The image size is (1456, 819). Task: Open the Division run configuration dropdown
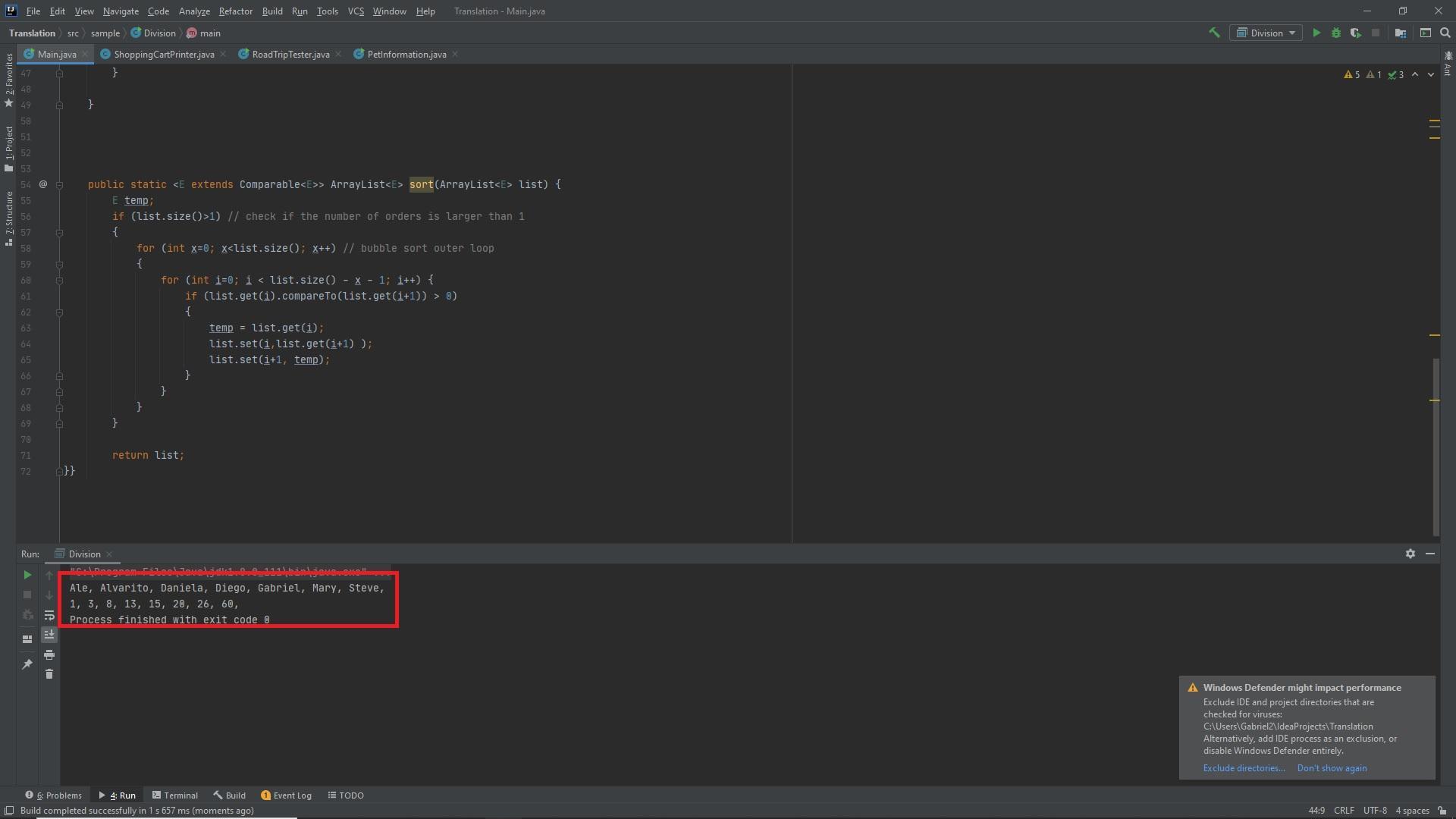pyautogui.click(x=1266, y=33)
